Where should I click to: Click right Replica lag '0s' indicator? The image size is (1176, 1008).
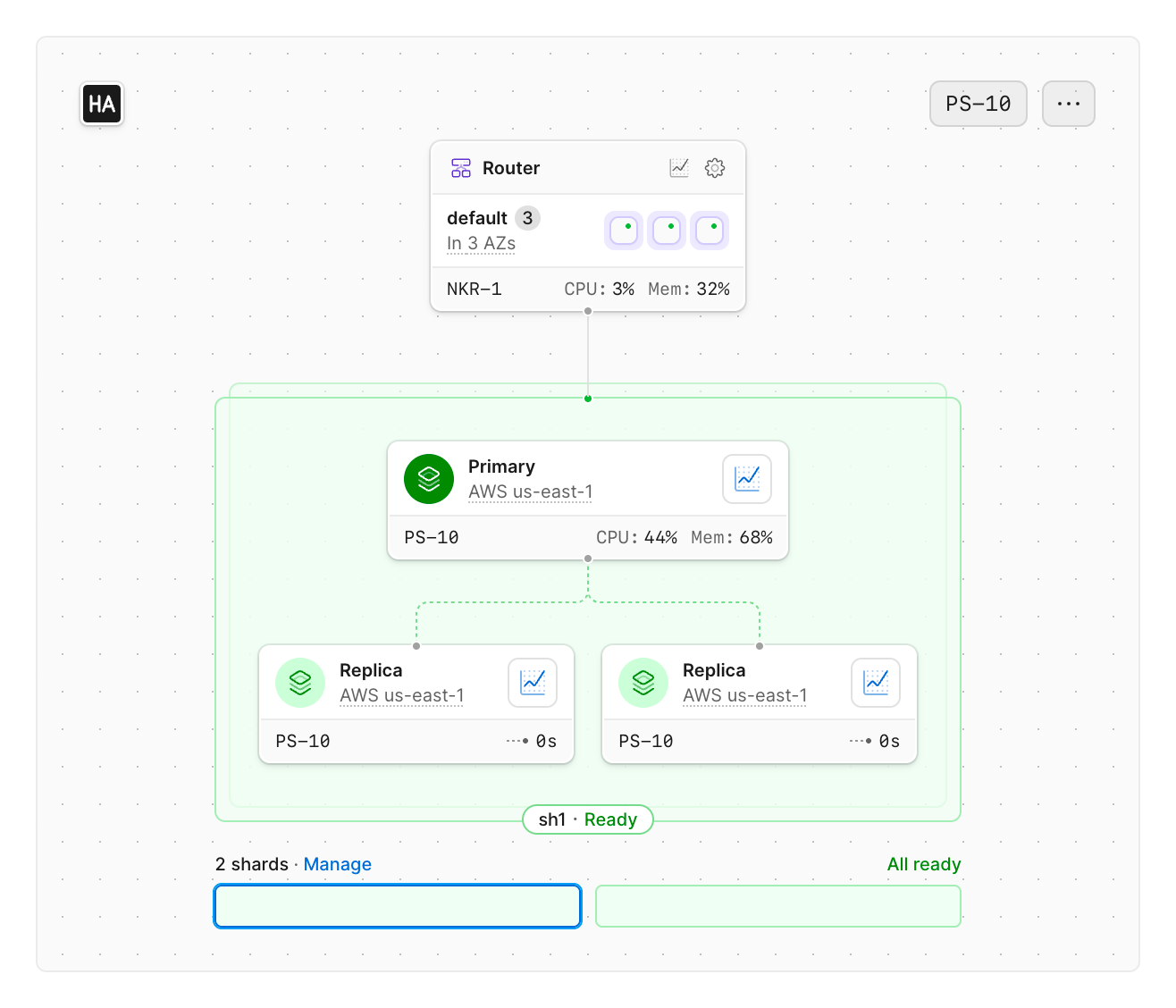[875, 741]
